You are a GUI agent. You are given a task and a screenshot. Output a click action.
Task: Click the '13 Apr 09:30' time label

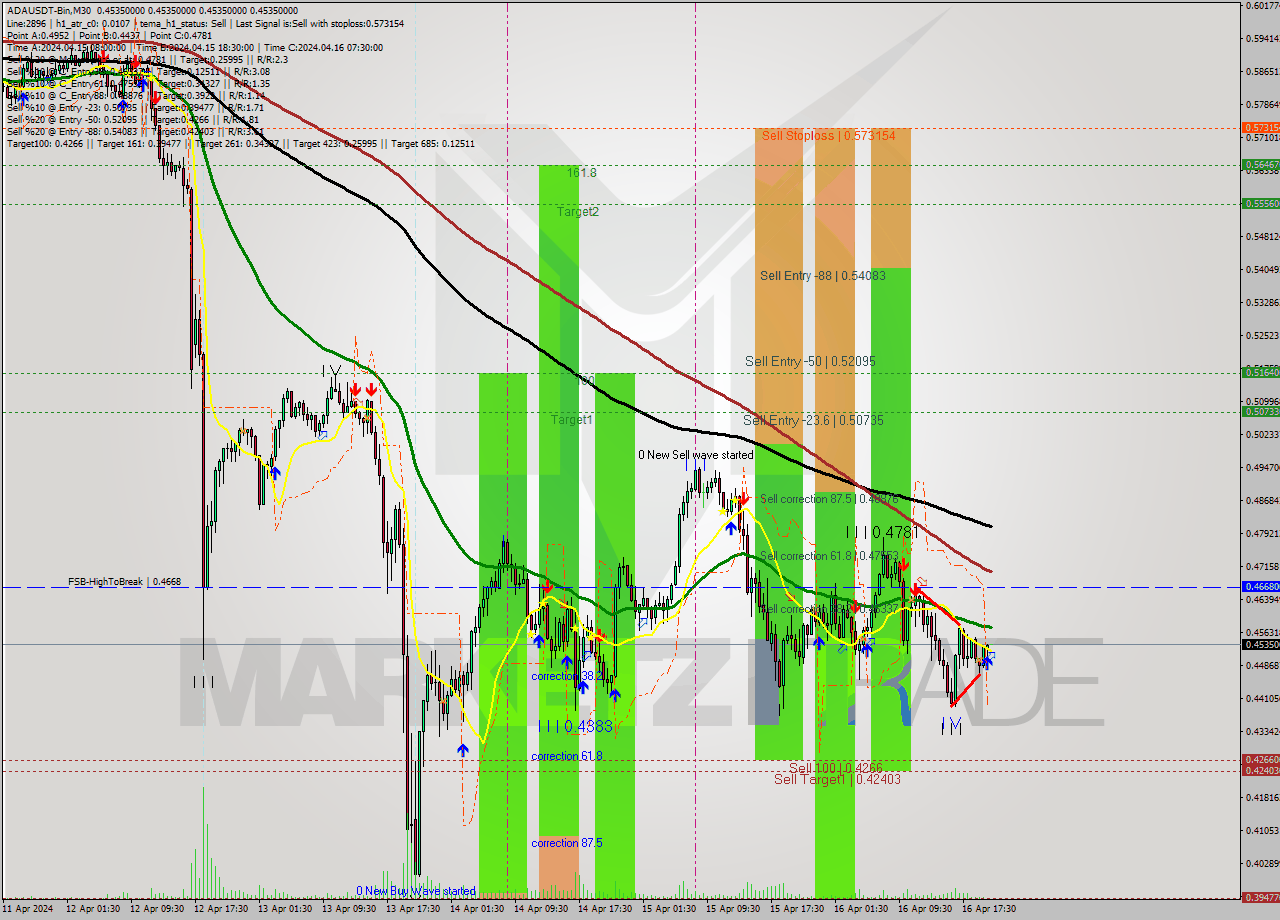pos(349,909)
